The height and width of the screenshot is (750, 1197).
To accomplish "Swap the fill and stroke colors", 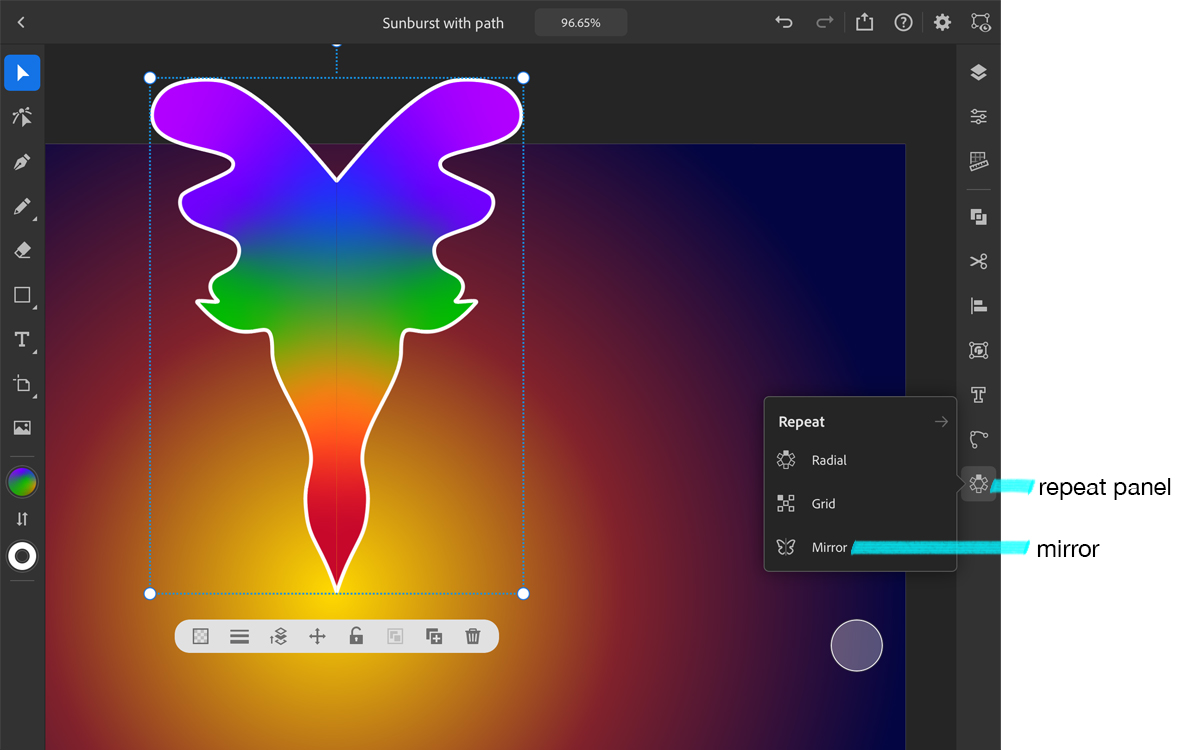I will 22,518.
